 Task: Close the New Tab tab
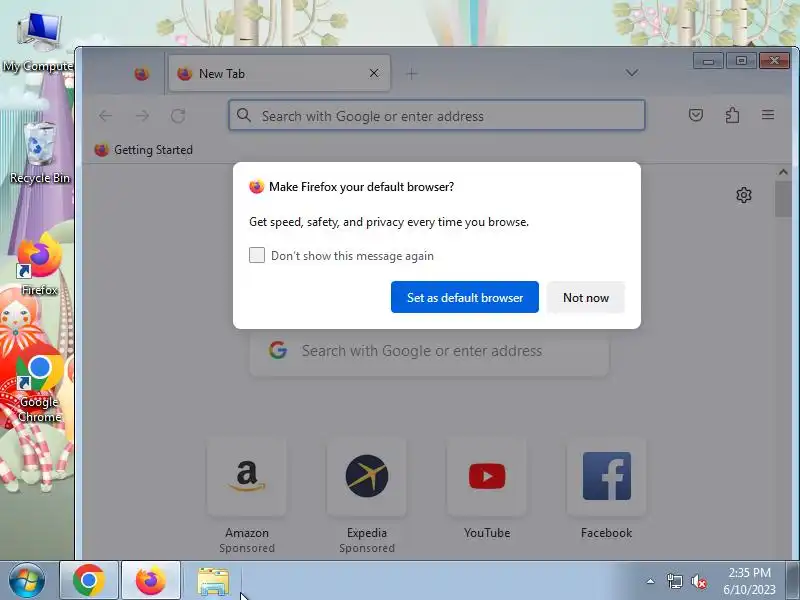point(374,73)
